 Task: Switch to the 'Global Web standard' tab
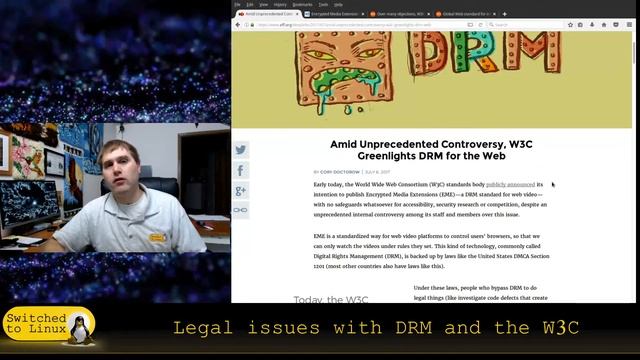[x=465, y=14]
